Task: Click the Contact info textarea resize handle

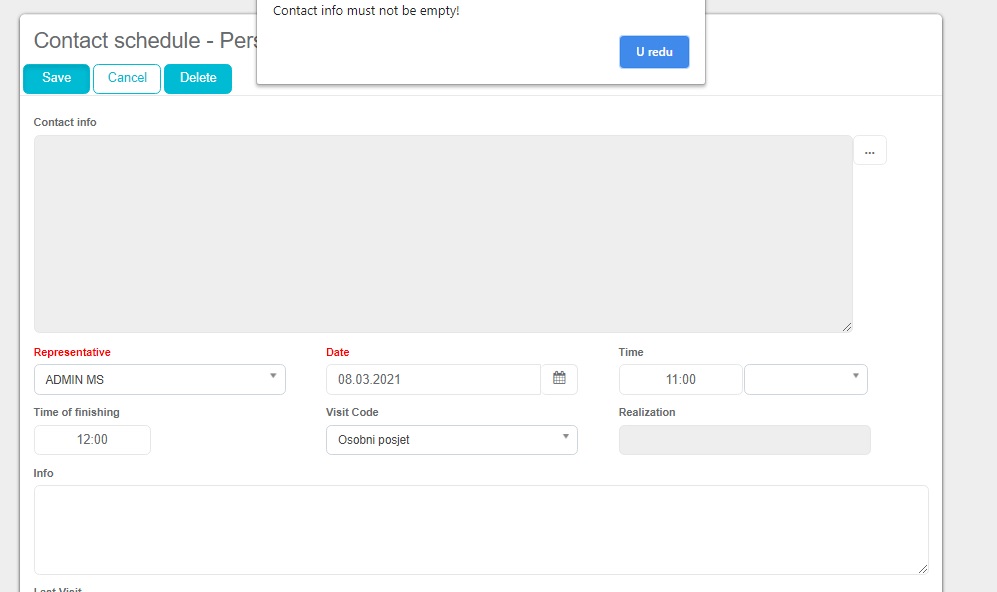Action: [x=847, y=326]
